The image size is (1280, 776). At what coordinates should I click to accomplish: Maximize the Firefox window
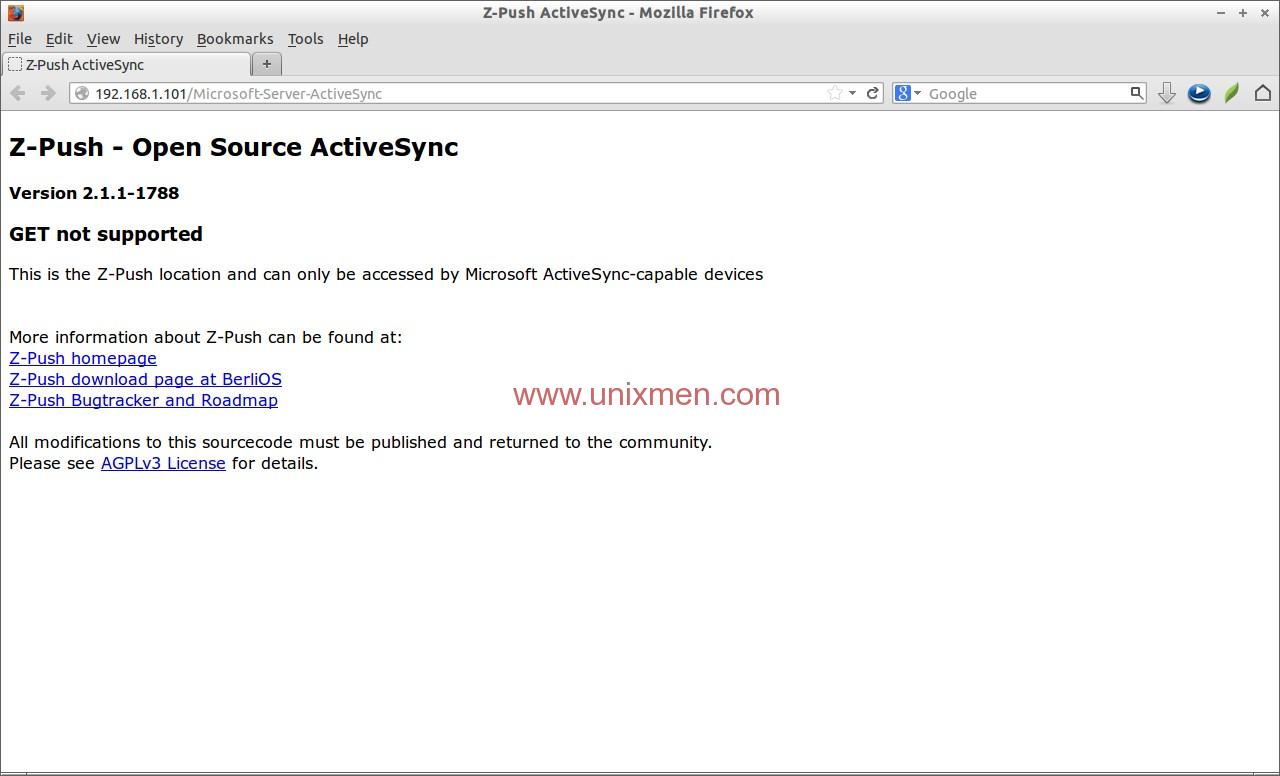1243,13
